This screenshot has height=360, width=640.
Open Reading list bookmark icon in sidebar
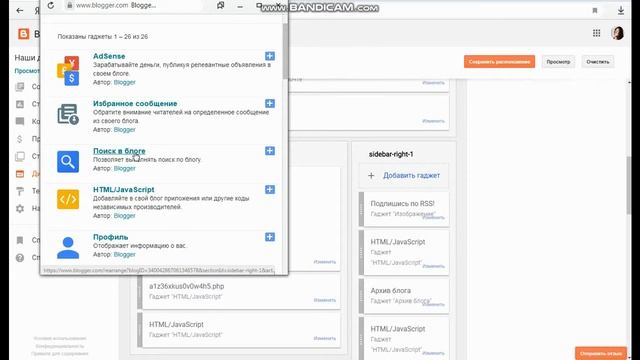click(20, 240)
